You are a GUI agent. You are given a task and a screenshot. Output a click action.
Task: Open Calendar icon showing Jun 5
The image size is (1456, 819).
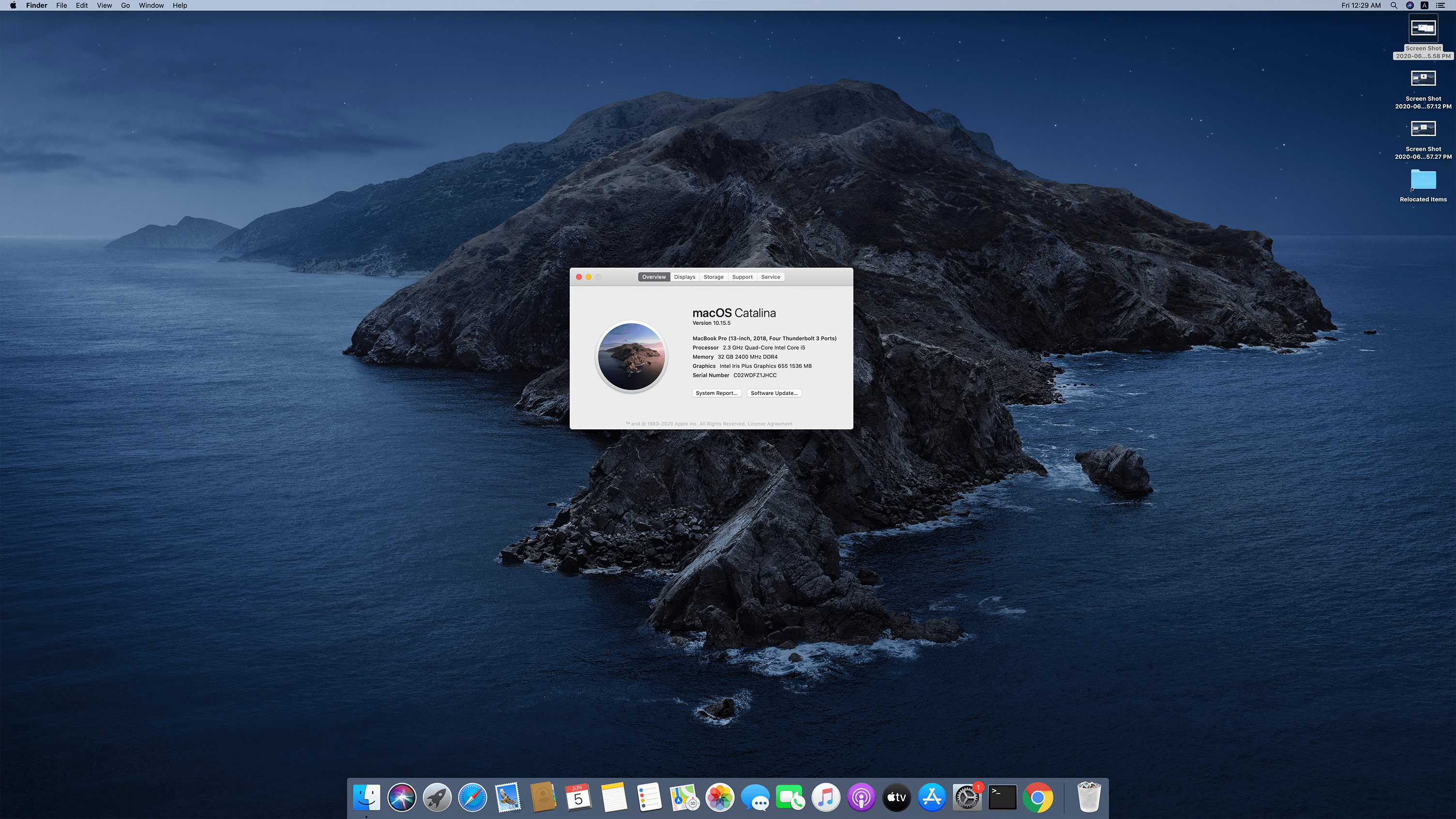click(x=578, y=798)
